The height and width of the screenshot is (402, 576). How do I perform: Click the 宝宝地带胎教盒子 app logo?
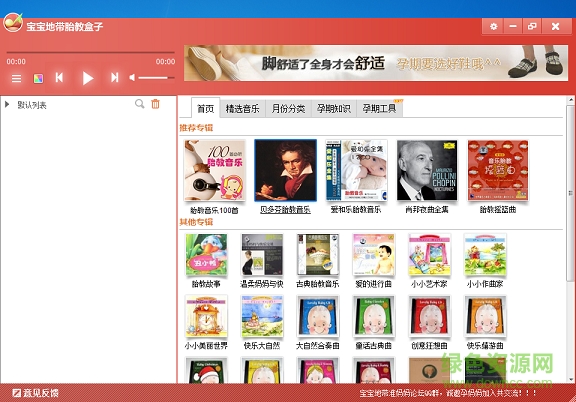click(13, 22)
